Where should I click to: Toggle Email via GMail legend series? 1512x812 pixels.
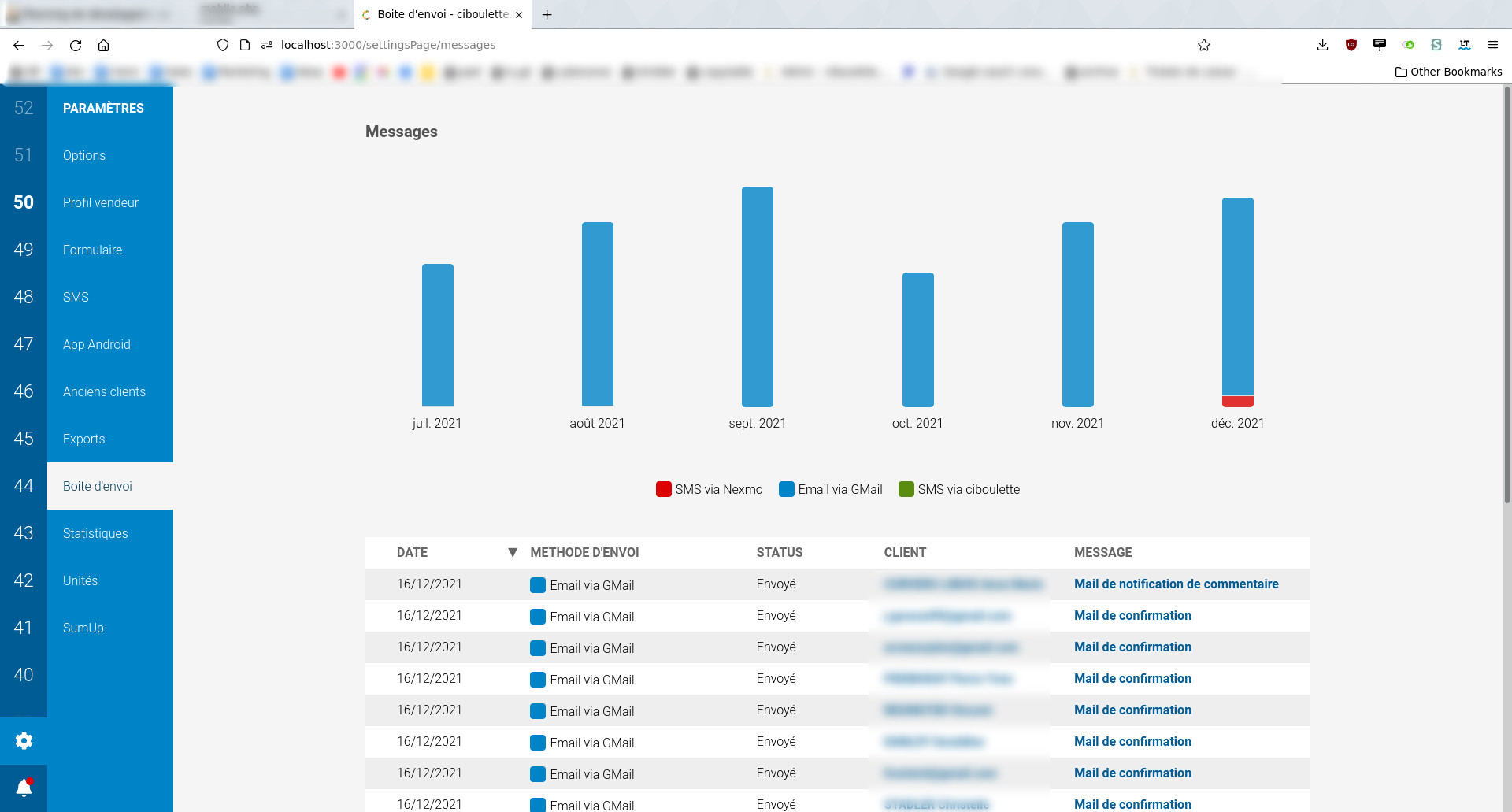[830, 489]
